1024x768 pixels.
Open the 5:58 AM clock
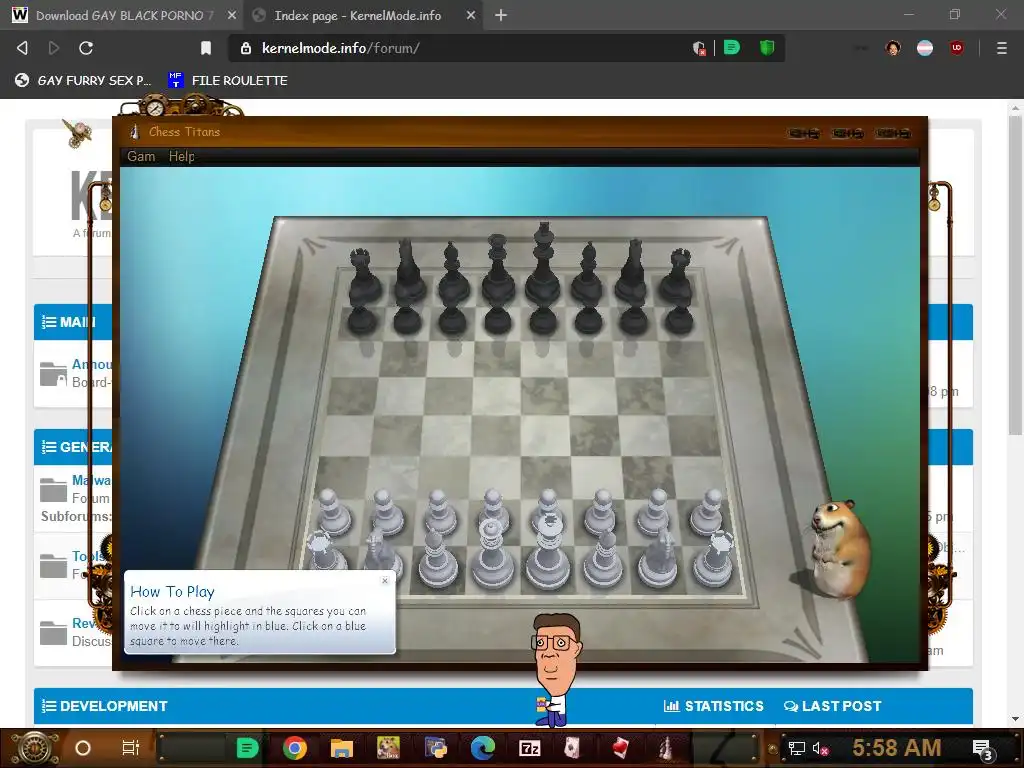(897, 748)
